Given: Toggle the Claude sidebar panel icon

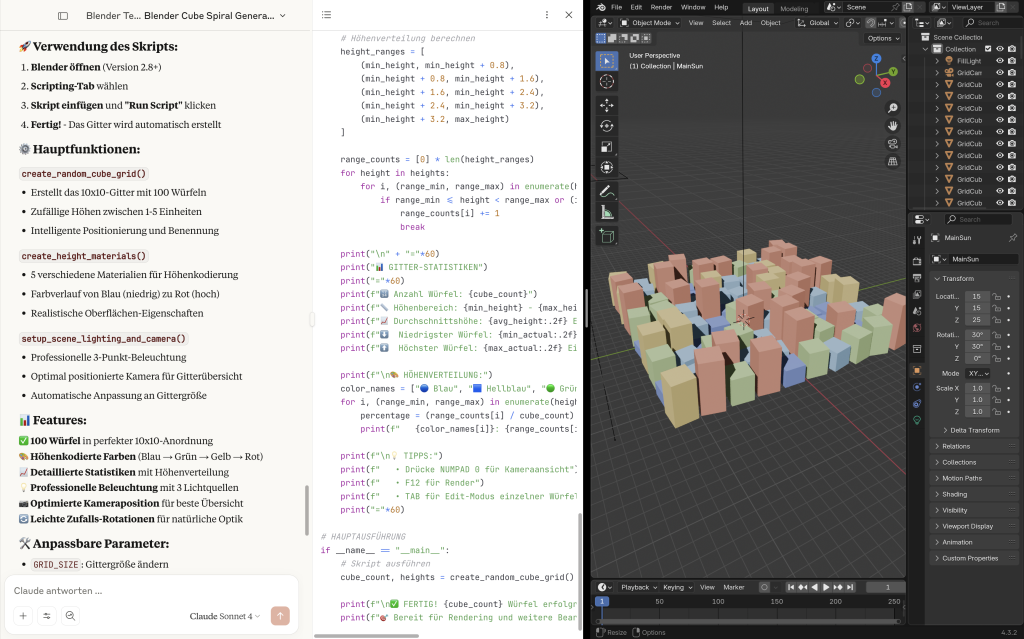Looking at the screenshot, I should [63, 16].
